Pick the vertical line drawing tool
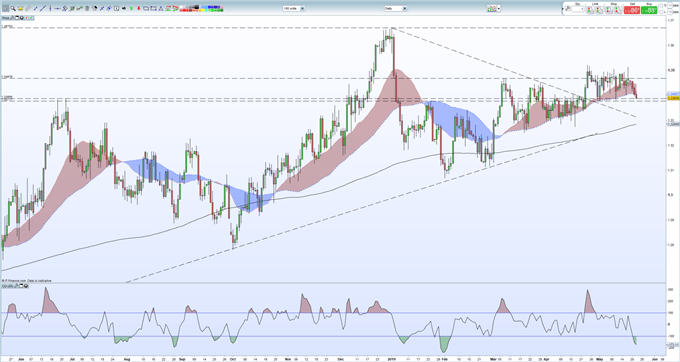680x362 pixels. tap(50, 9)
